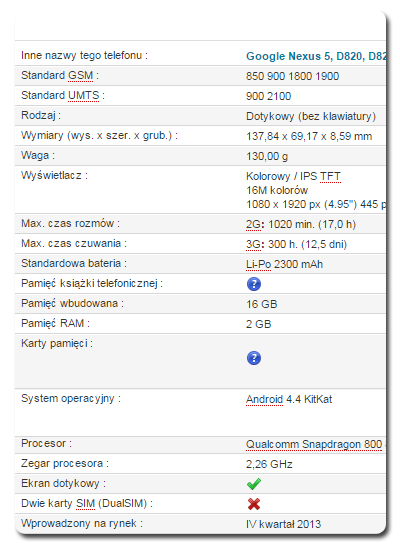Click the green checkmark for Ekran dotykowy
Viewport: 400px width, 550px height.
(x=254, y=484)
